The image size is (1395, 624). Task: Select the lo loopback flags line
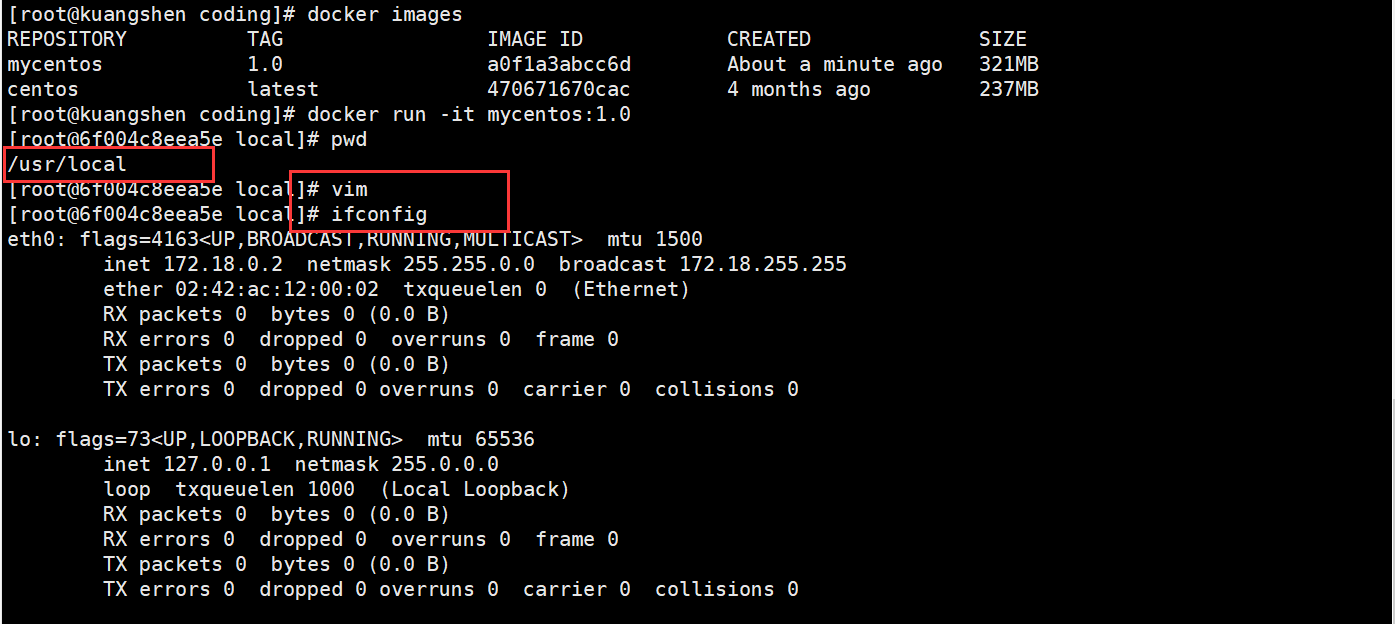click(x=271, y=439)
